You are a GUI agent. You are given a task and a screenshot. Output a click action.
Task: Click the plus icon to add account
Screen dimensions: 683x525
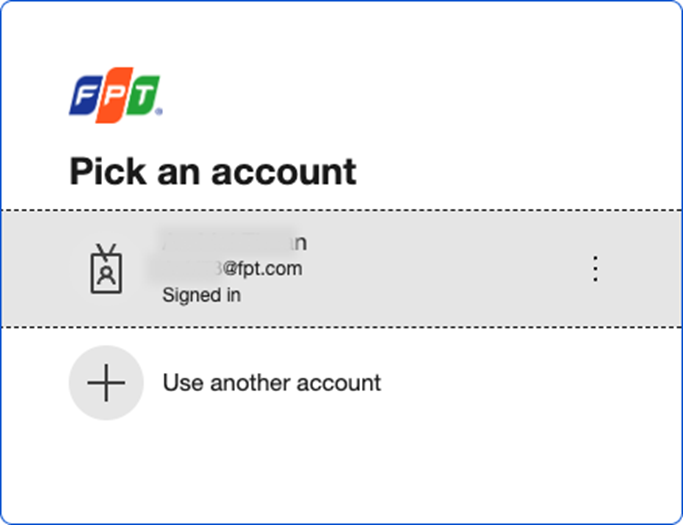tap(105, 382)
